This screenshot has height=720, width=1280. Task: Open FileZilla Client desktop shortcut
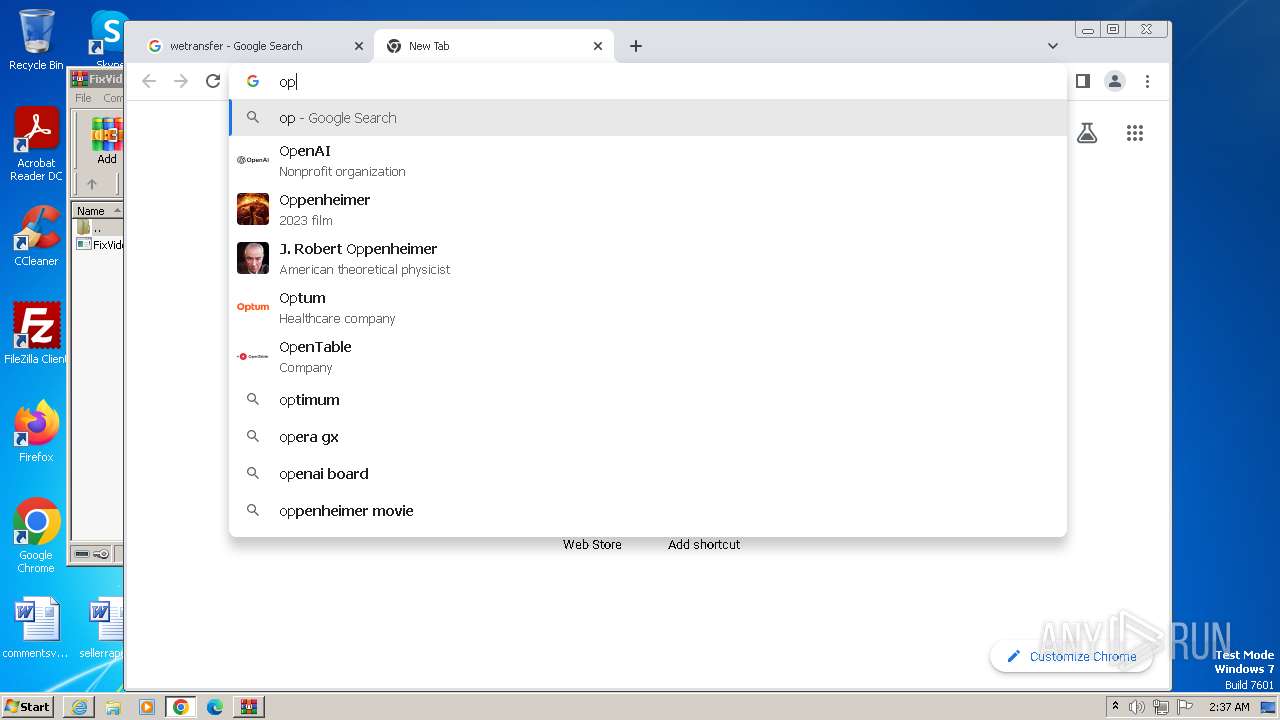pyautogui.click(x=36, y=333)
